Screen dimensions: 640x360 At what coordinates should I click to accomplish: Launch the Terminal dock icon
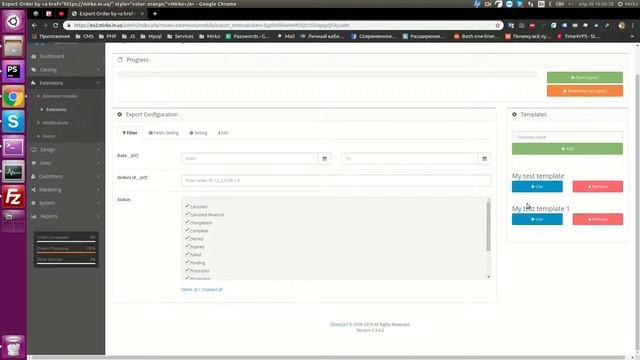[x=13, y=147]
